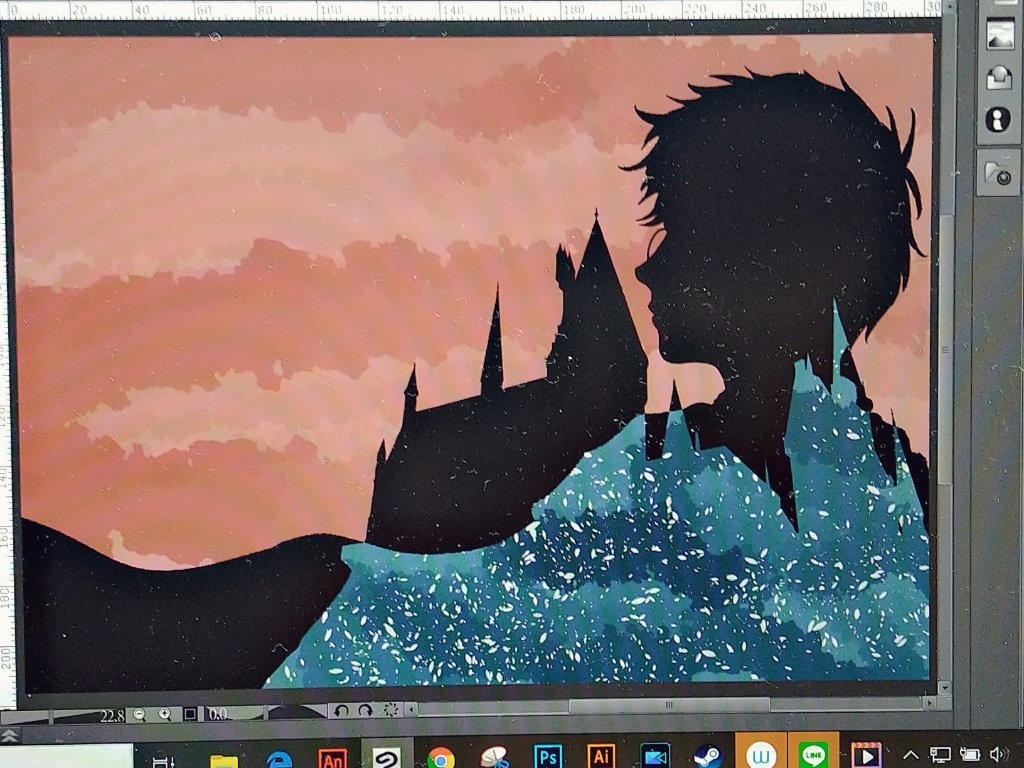Image resolution: width=1024 pixels, height=768 pixels.
Task: Click the Windows taskbar search box
Action: point(65,757)
